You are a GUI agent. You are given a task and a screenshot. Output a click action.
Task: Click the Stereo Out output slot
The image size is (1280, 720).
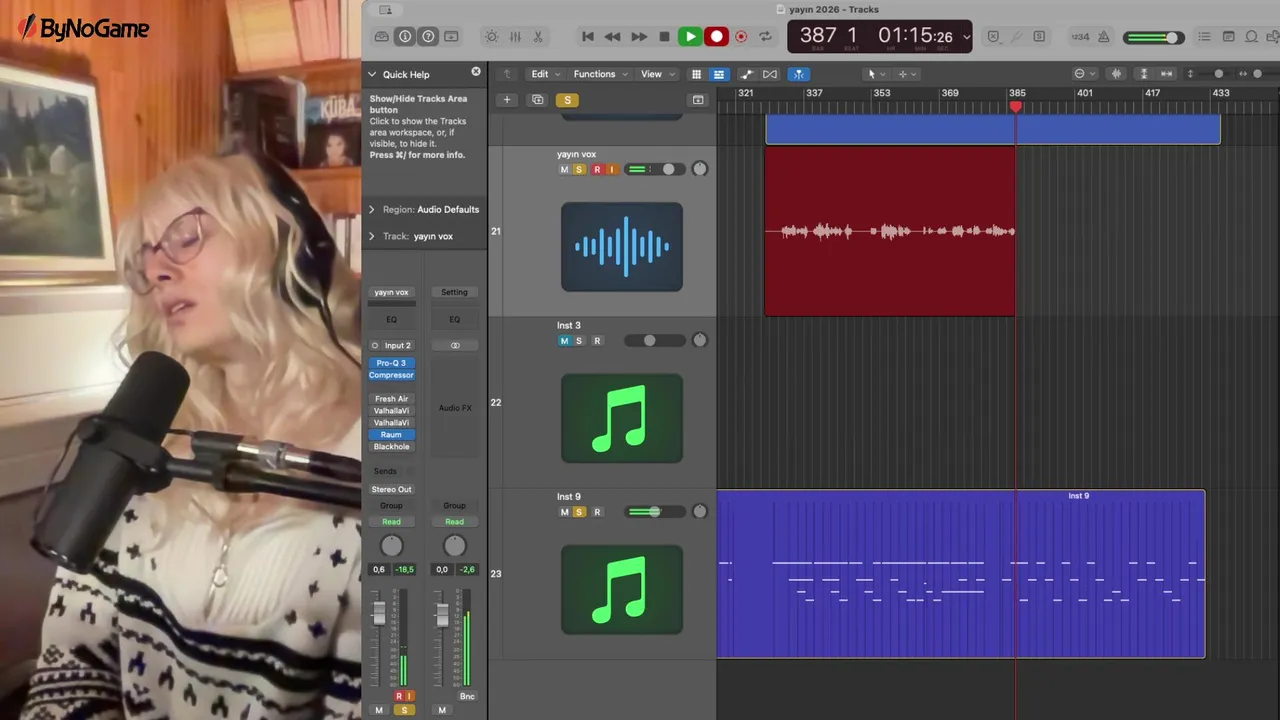[391, 490]
